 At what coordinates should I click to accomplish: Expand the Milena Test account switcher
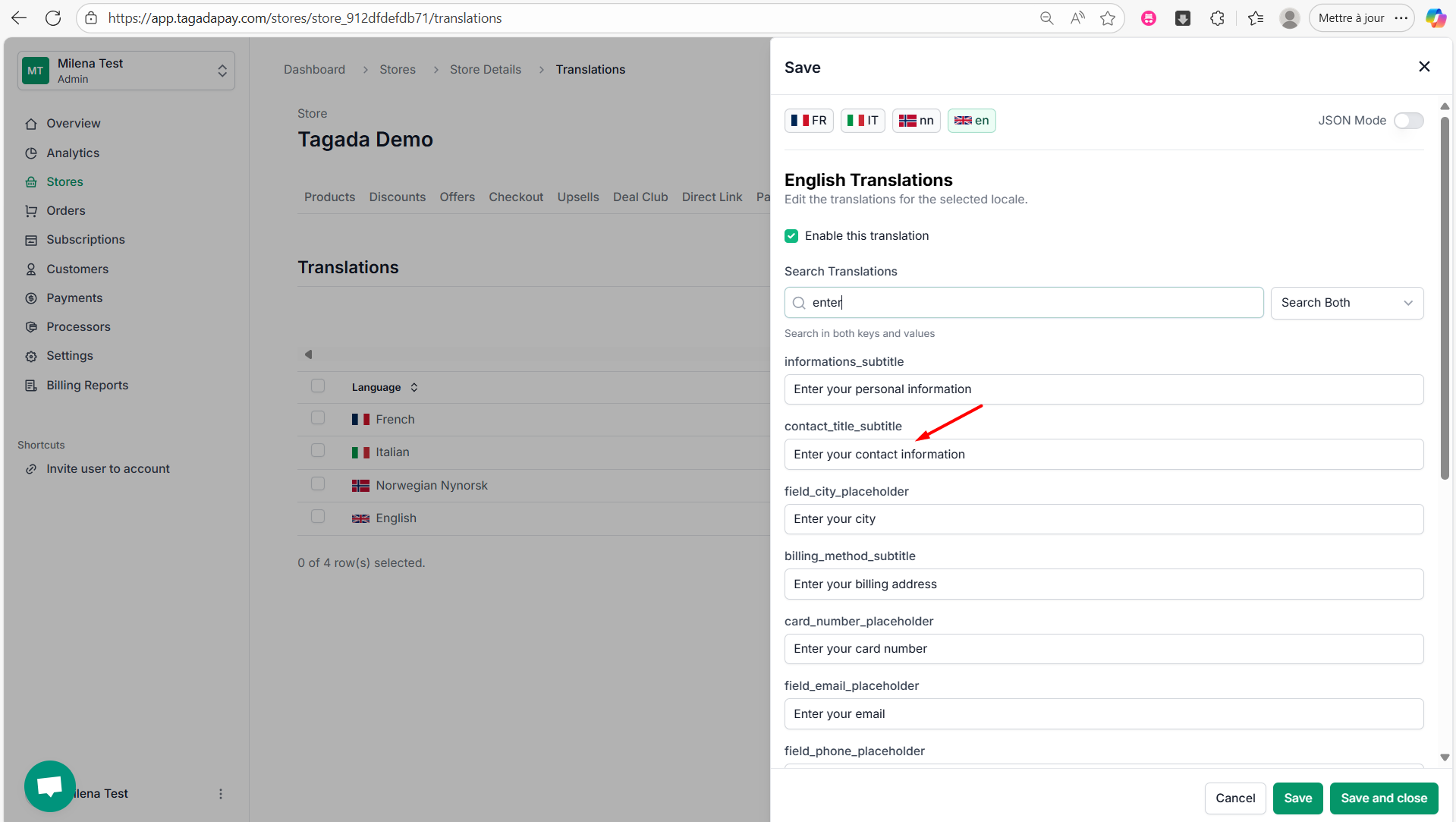(x=126, y=71)
